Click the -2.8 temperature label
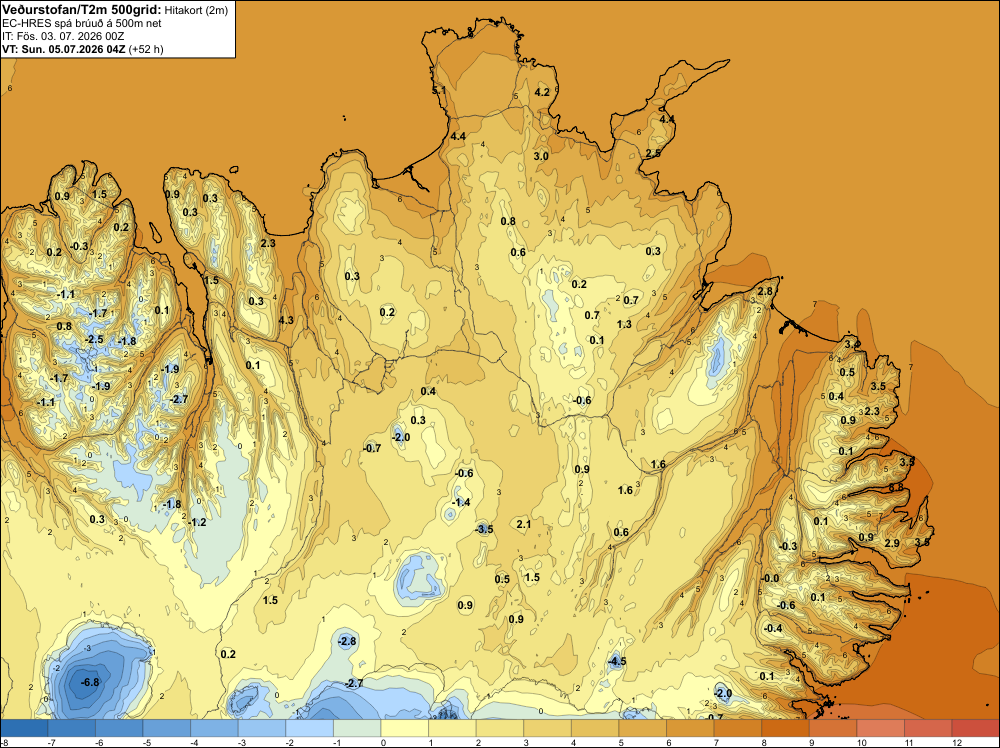Screen dimensions: 1000x748 point(347,641)
